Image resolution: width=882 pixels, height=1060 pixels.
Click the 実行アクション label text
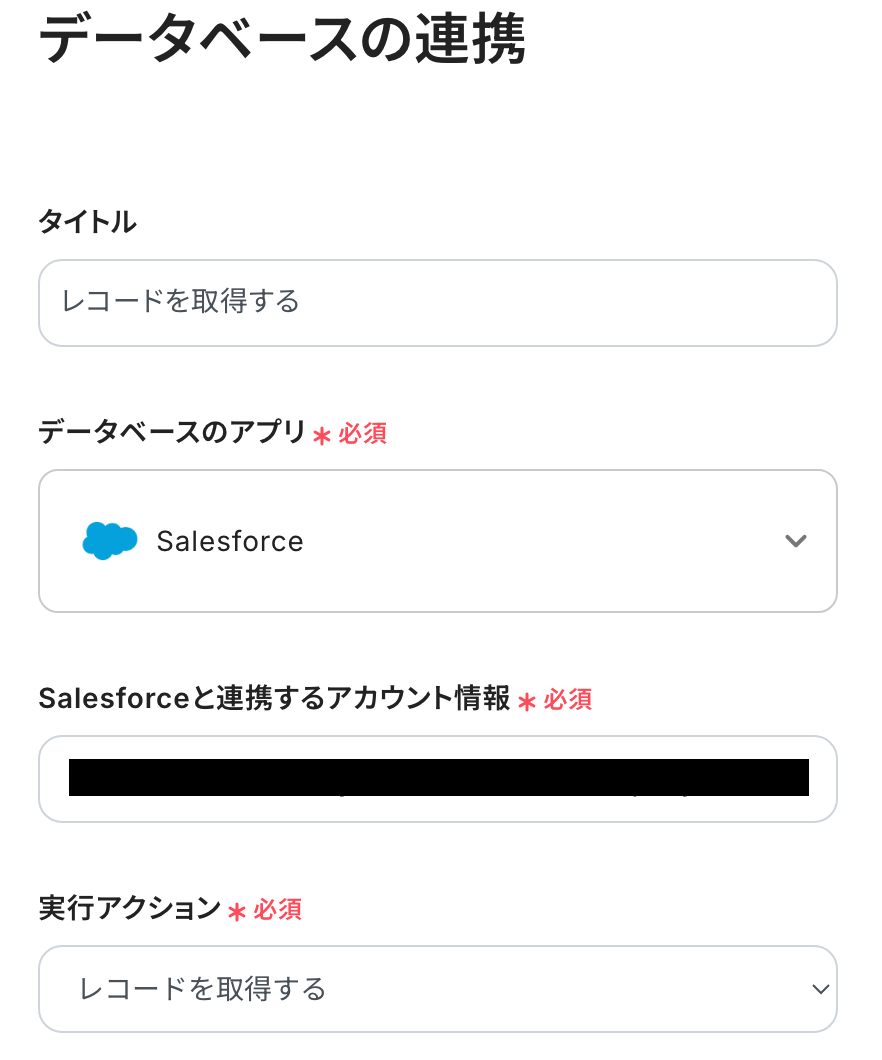click(129, 908)
